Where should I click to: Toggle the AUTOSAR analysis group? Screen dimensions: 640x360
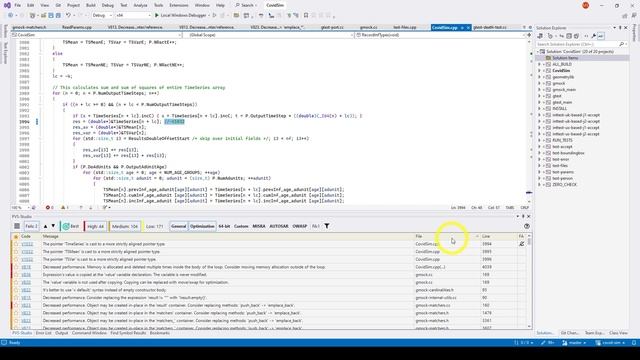[x=279, y=226]
